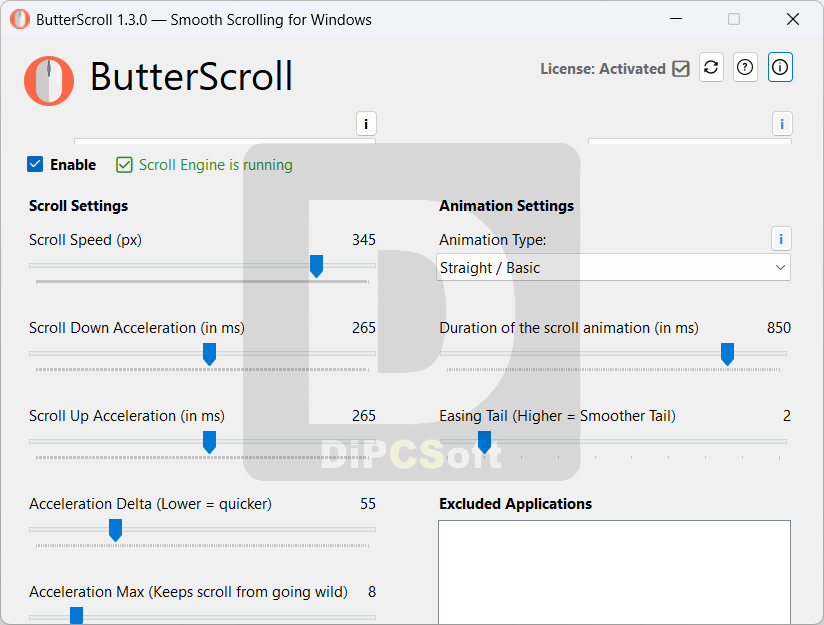Click the info button below the About icon
Viewport: 824px width, 625px height.
click(782, 124)
